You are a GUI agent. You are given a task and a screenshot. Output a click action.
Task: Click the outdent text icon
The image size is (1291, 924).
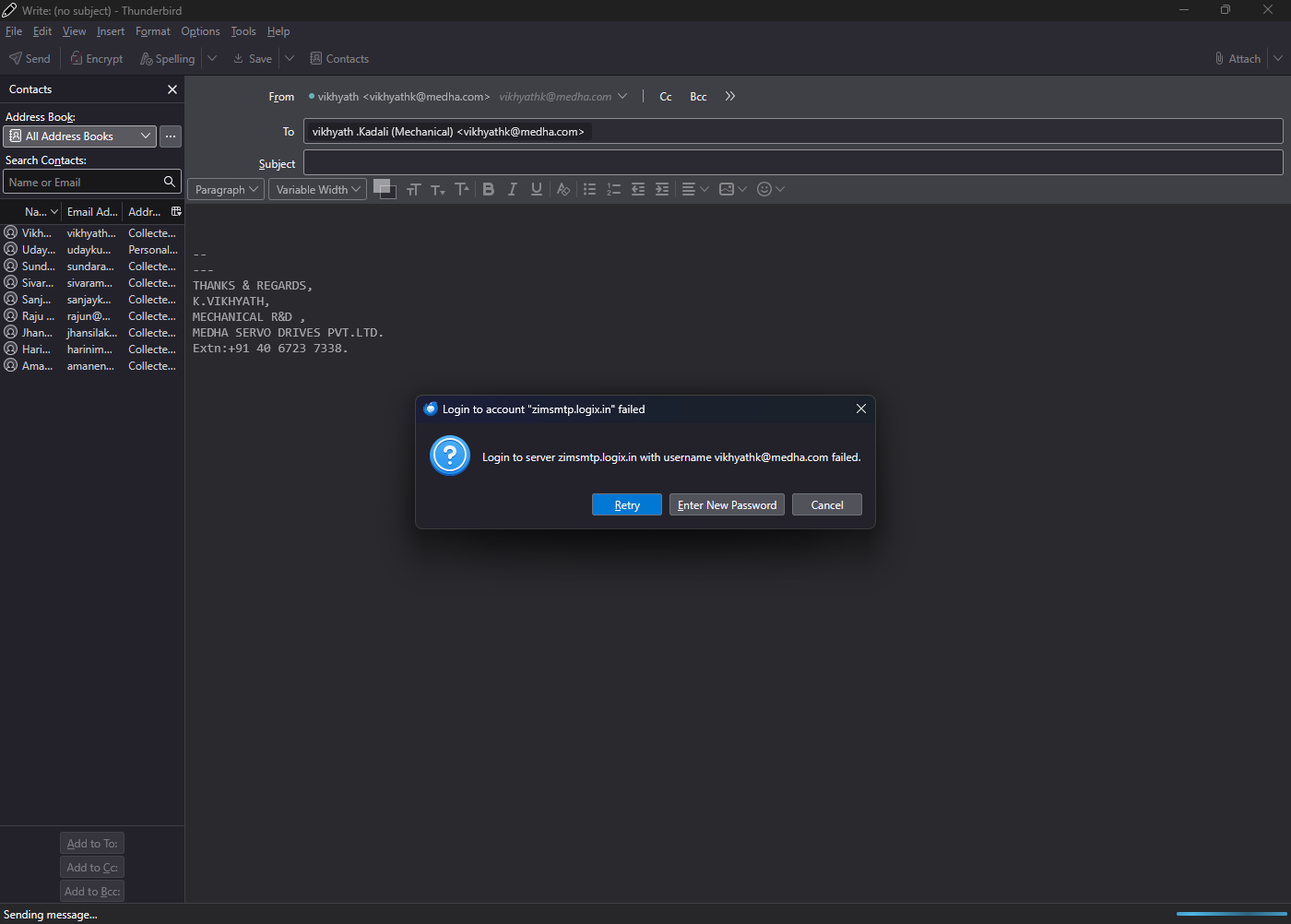638,189
